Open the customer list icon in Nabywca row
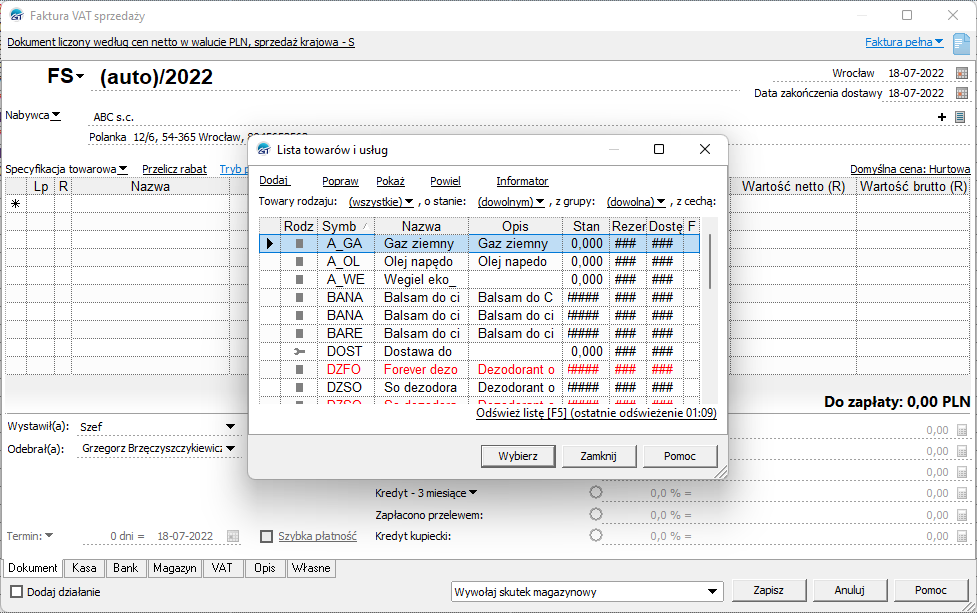Screen dimensions: 977x613 [x=960, y=117]
